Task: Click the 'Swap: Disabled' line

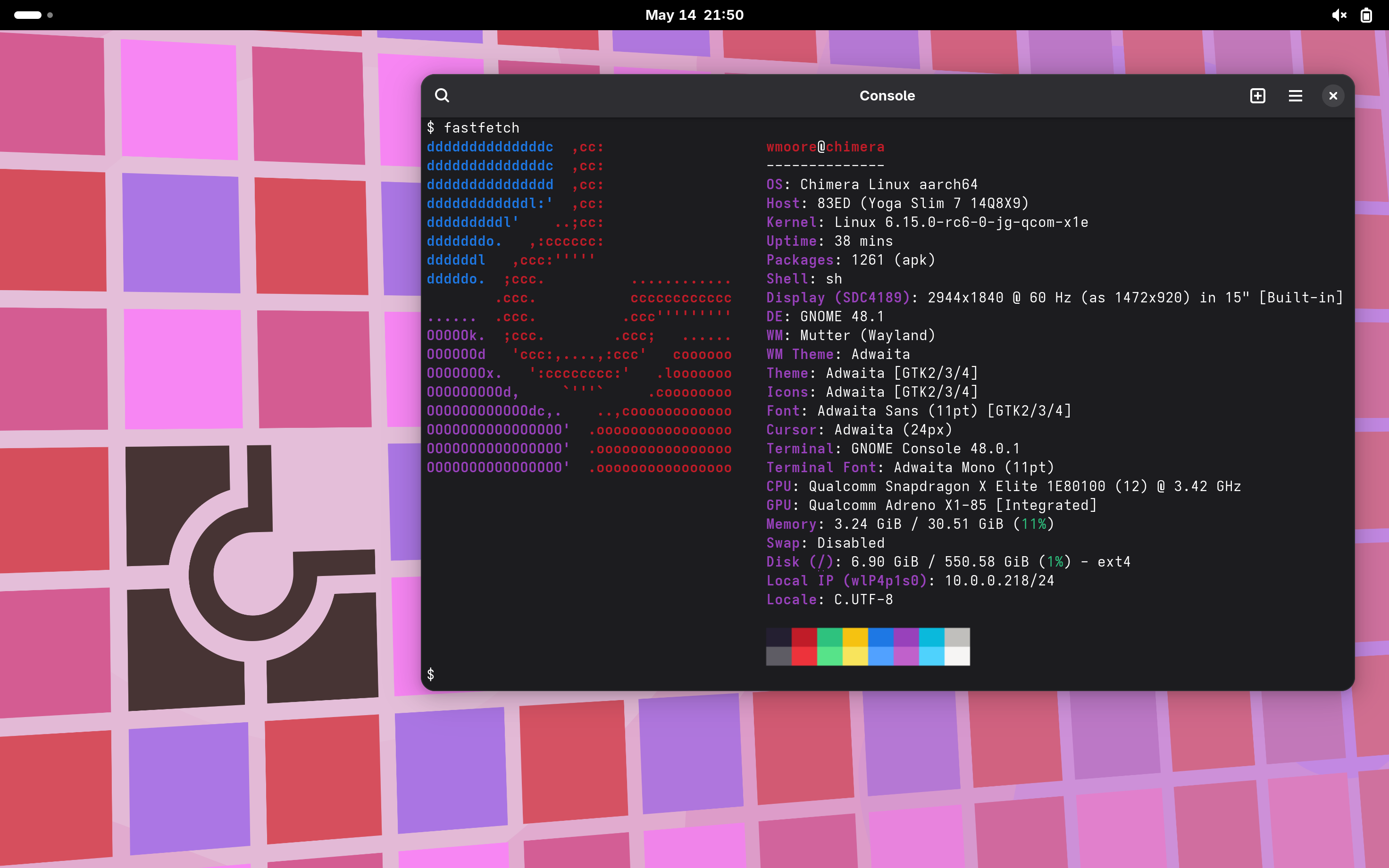Action: click(825, 543)
